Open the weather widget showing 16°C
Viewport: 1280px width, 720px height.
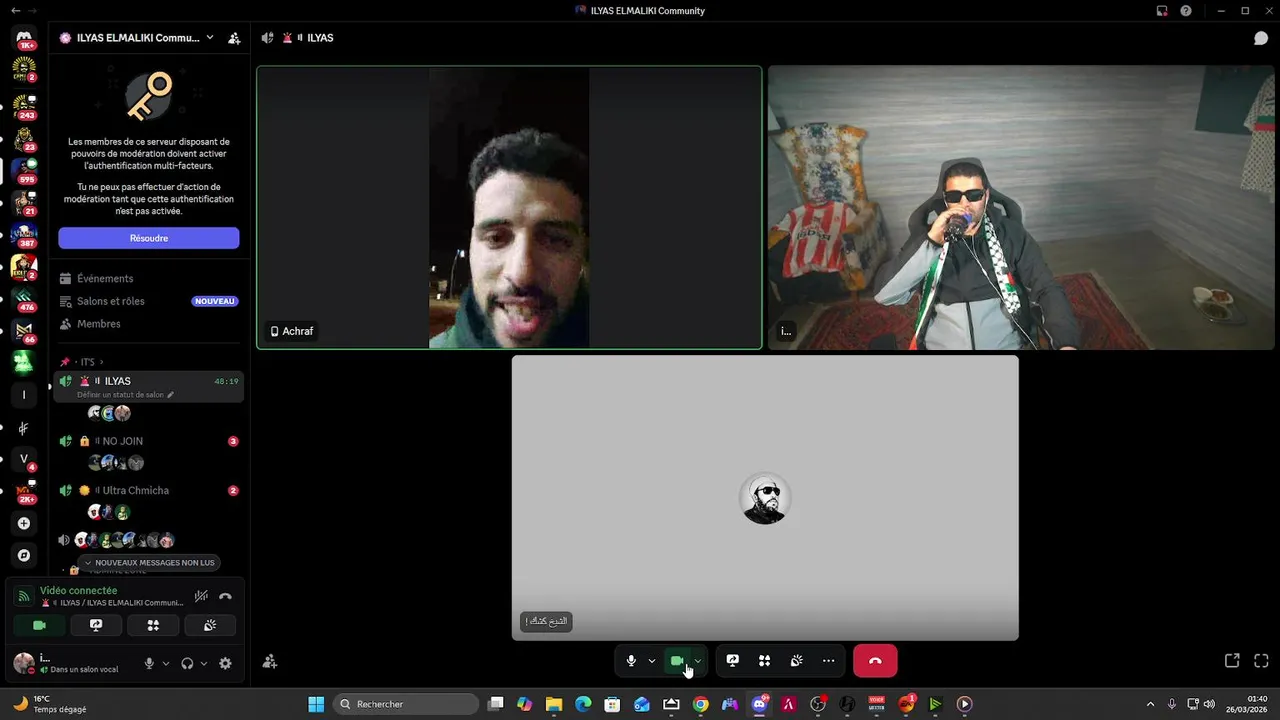coord(50,704)
